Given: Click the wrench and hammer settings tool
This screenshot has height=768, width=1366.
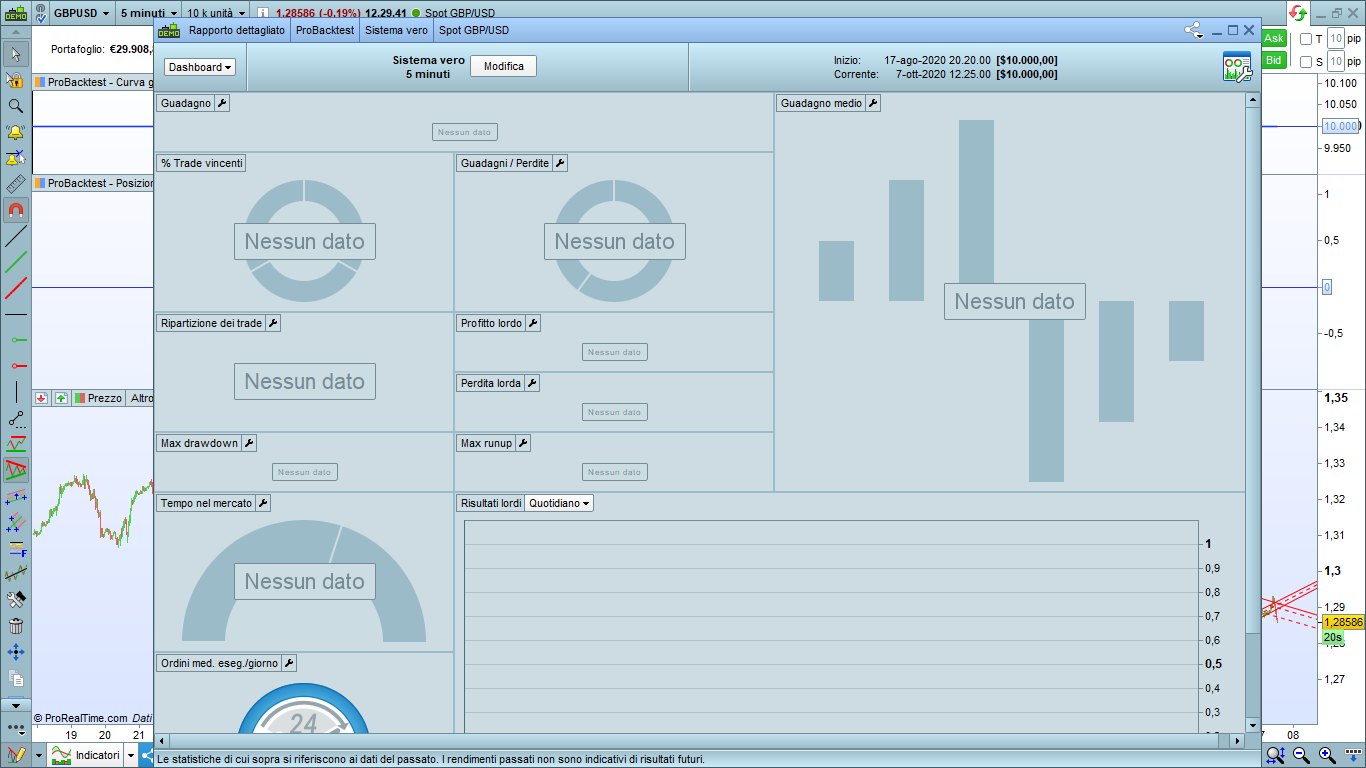Looking at the screenshot, I should tap(16, 600).
